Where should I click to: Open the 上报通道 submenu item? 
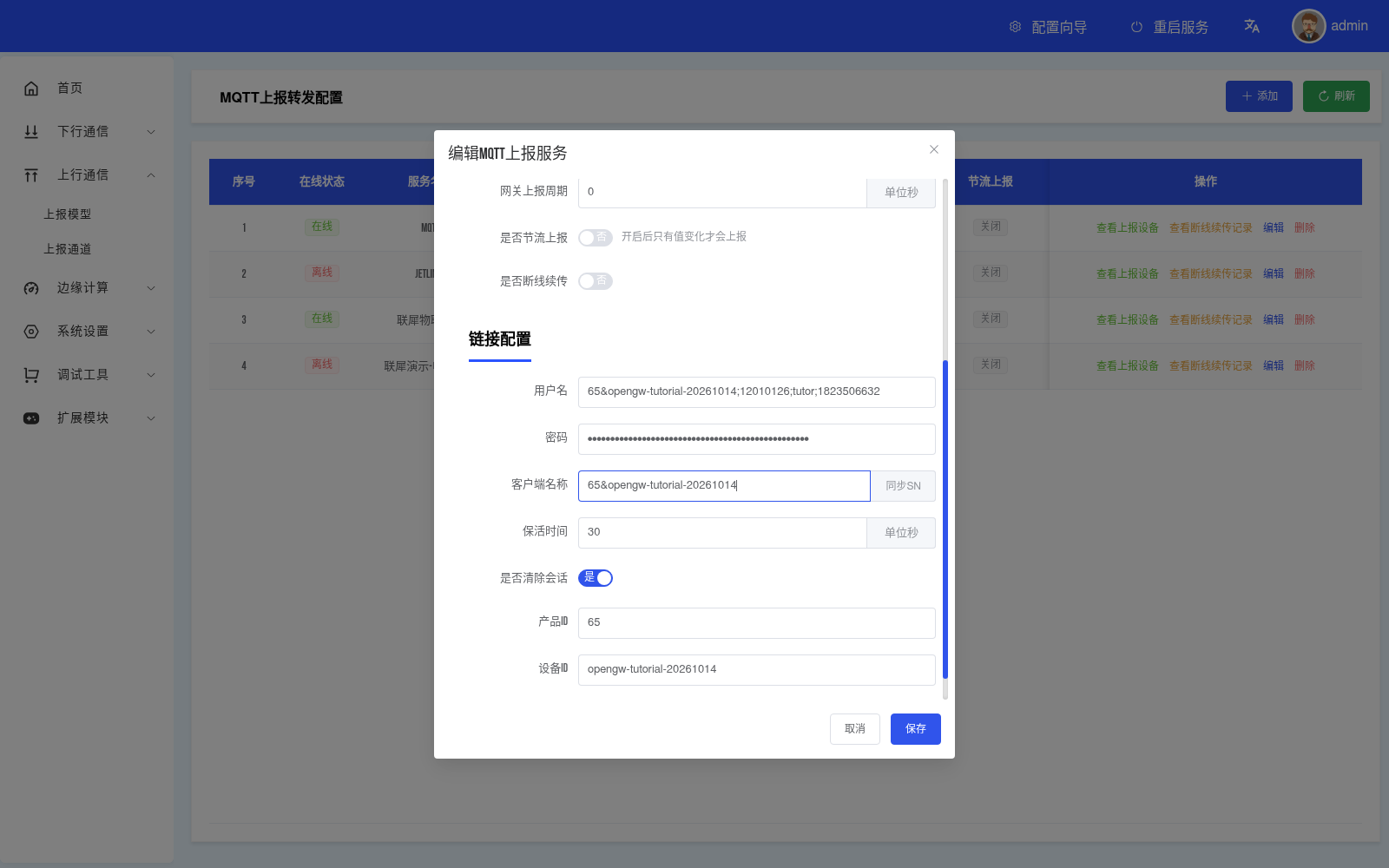coord(68,248)
